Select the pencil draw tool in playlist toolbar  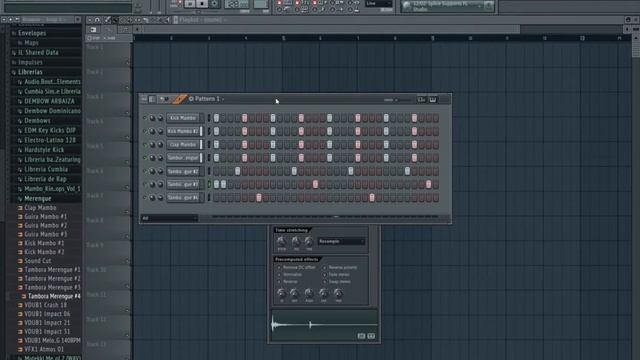tap(107, 20)
